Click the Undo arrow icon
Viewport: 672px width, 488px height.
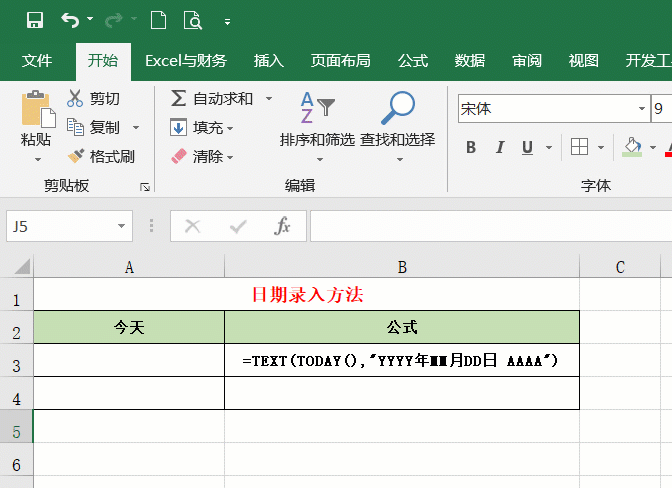coord(69,20)
